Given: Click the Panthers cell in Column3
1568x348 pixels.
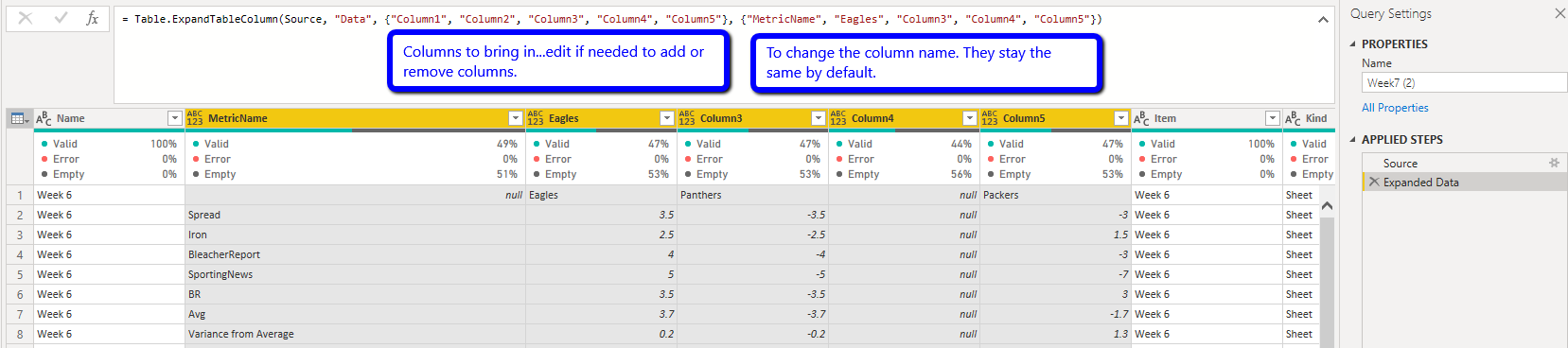Looking at the screenshot, I should pos(752,195).
